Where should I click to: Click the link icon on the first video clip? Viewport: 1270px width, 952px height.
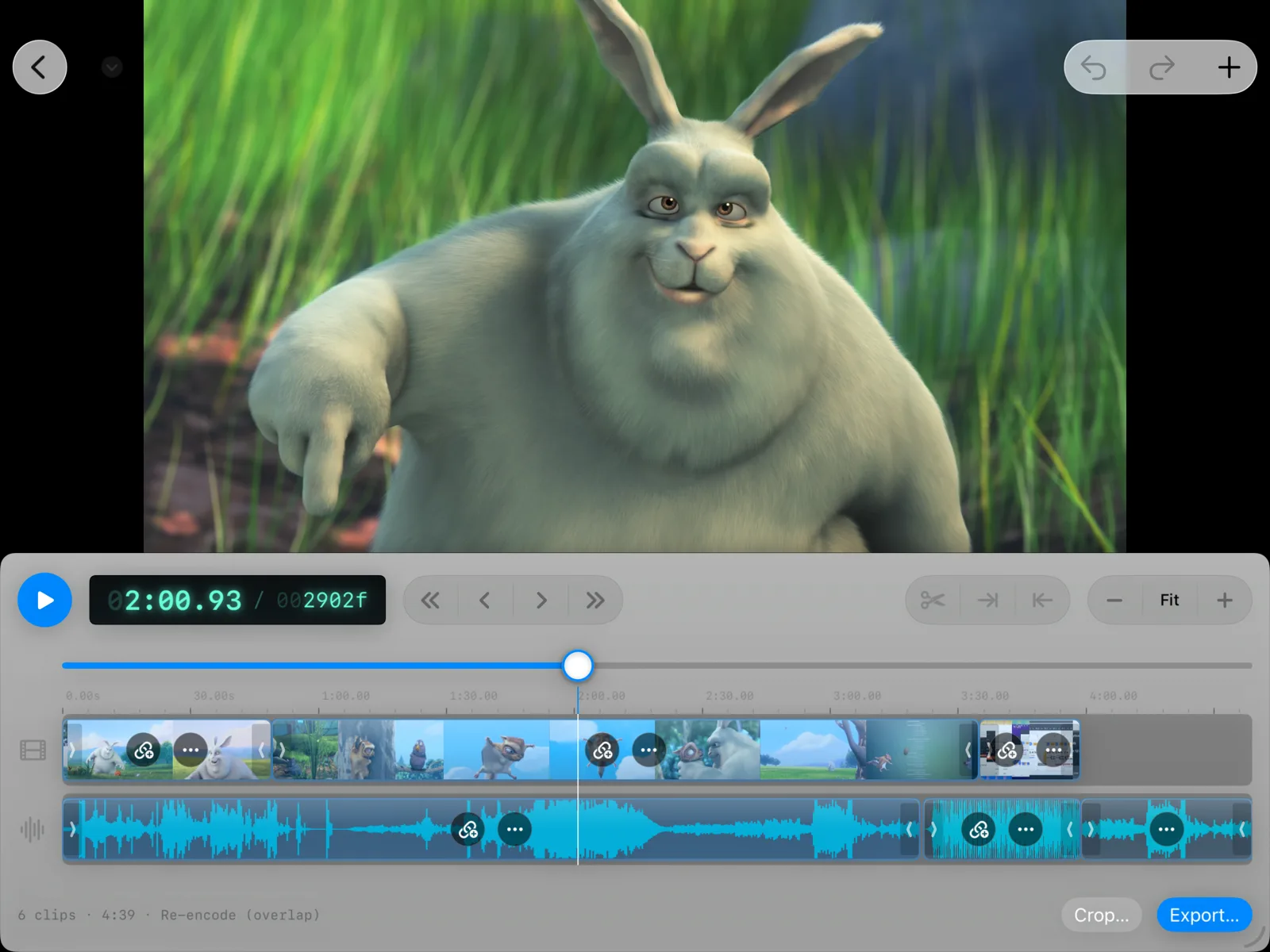click(144, 750)
